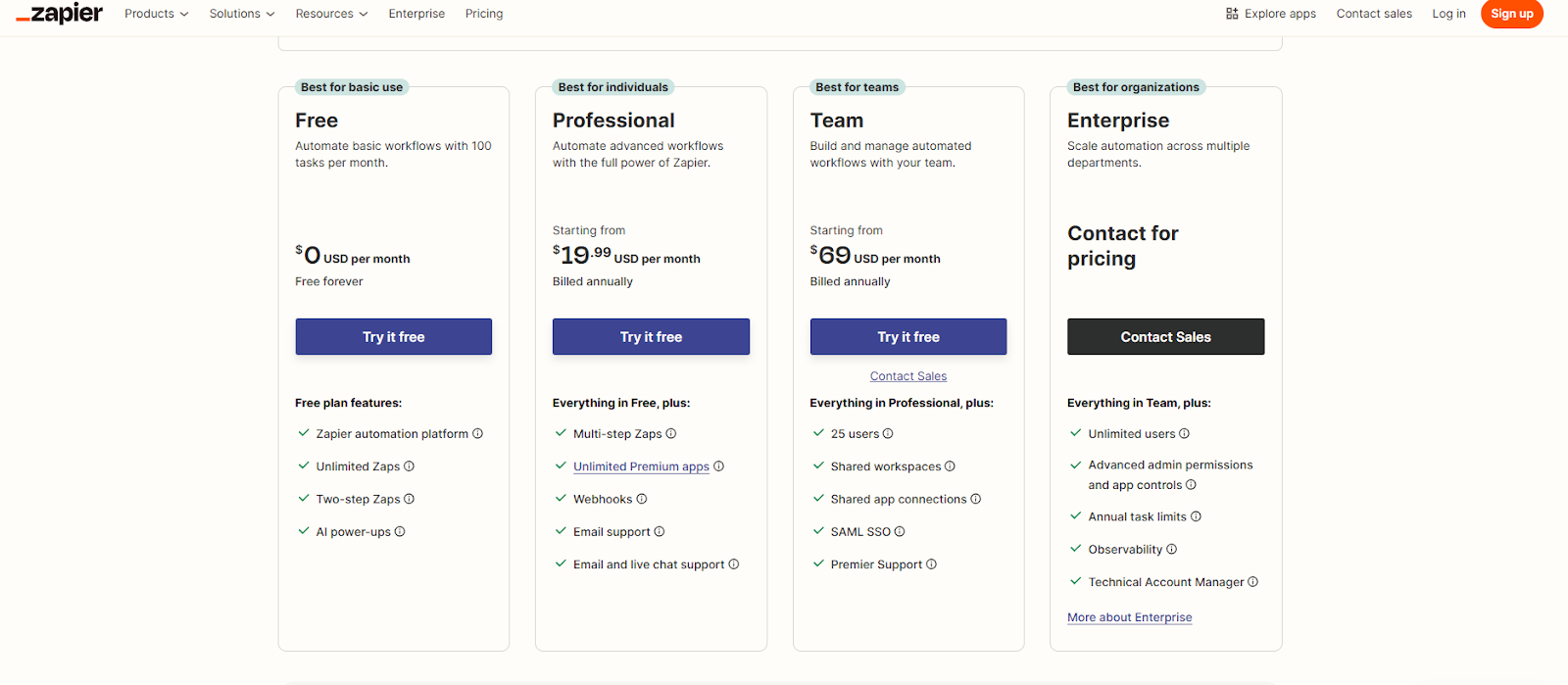Viewport: 1568px width, 685px height.
Task: Click info icon beside Webhooks
Action: [642, 499]
